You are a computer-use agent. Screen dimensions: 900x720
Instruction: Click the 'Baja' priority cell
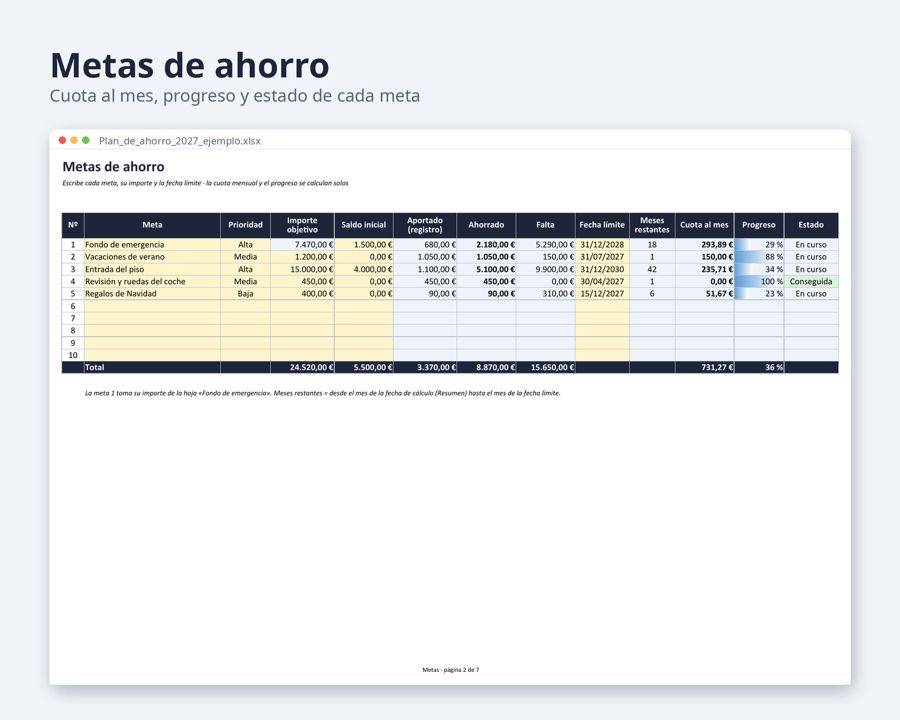click(245, 293)
